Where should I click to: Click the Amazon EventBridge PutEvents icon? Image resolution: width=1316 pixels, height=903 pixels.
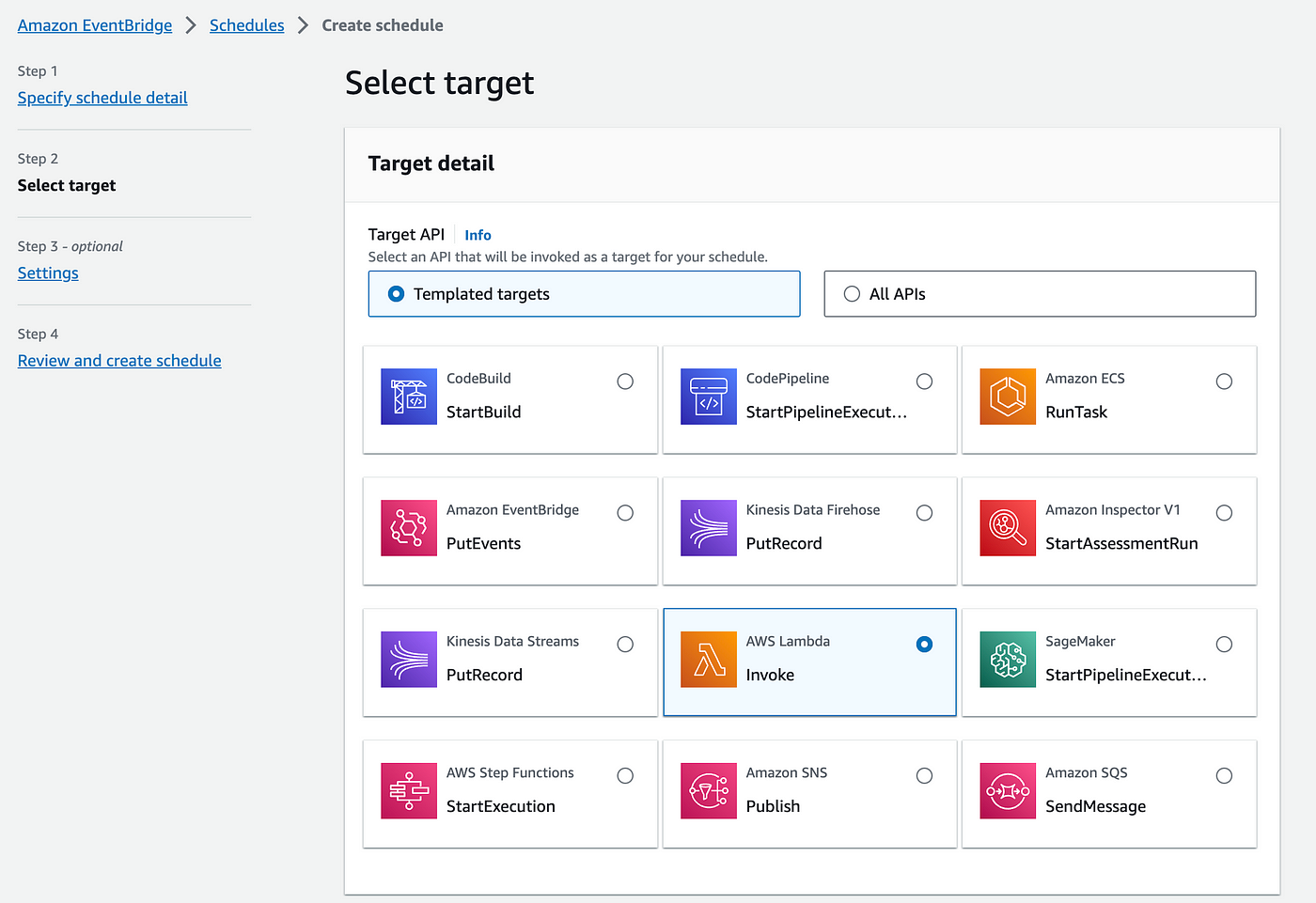[409, 528]
